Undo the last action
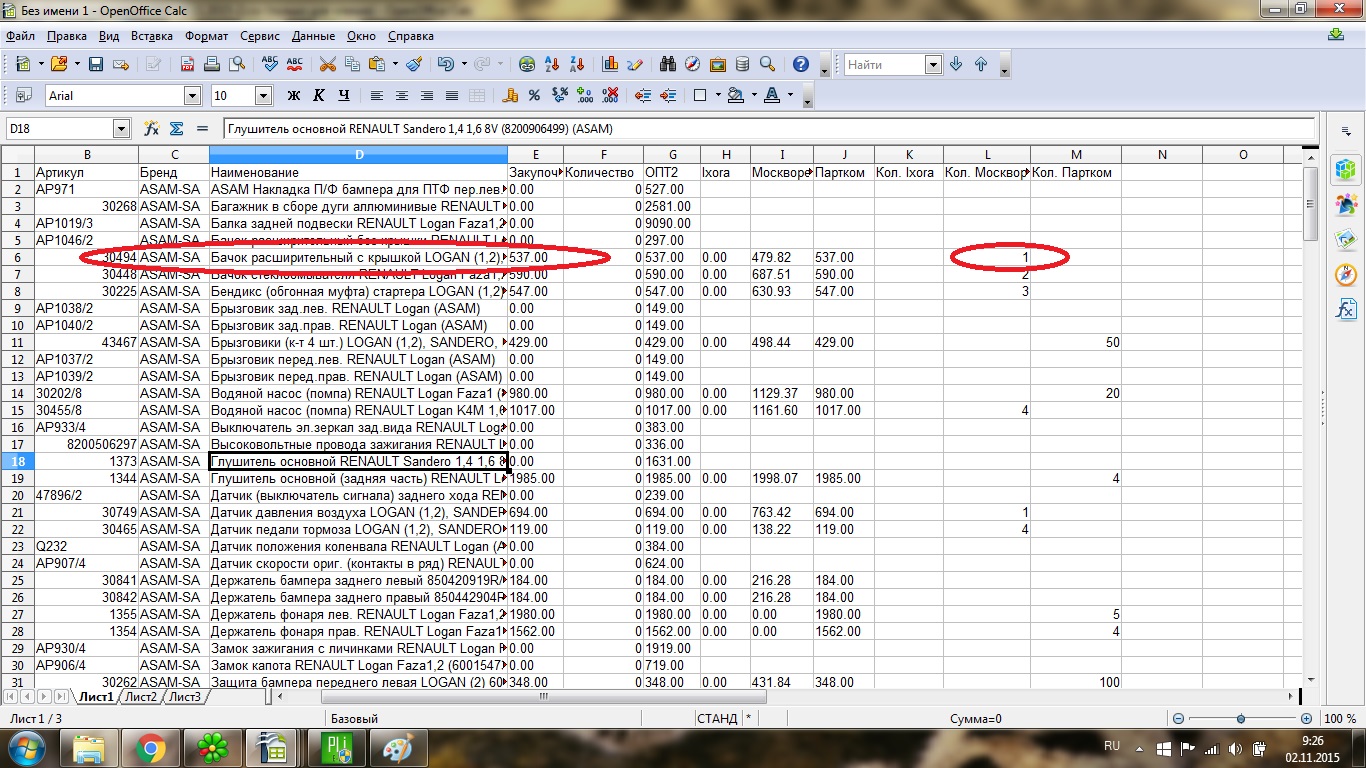The height and width of the screenshot is (768, 1366). 445,64
